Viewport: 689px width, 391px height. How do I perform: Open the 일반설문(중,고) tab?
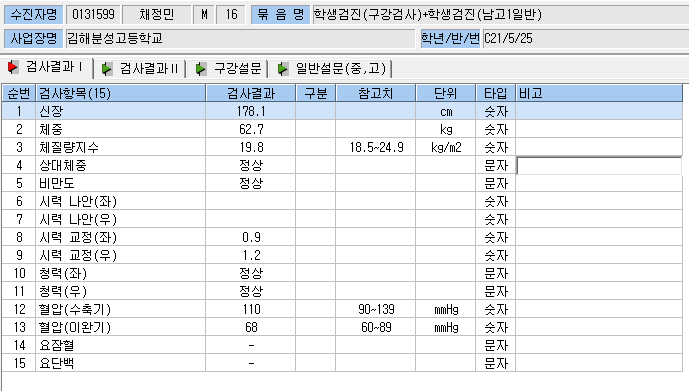pyautogui.click(x=331, y=69)
